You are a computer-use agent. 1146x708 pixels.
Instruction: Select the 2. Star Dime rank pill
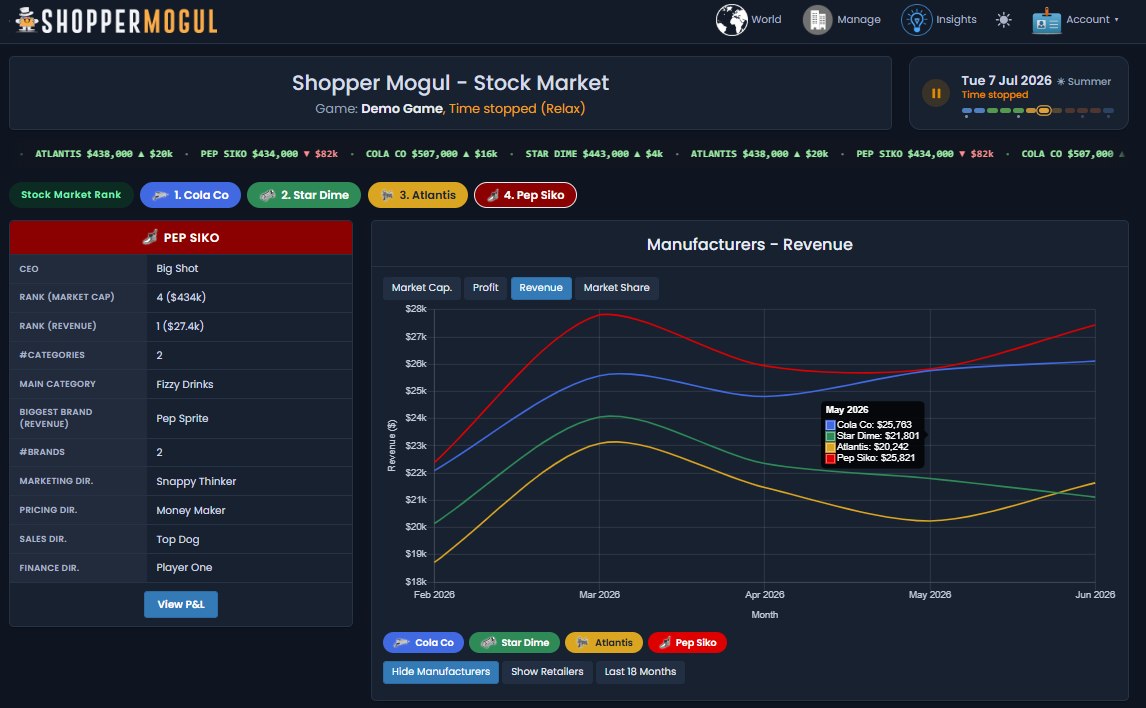[x=304, y=195]
